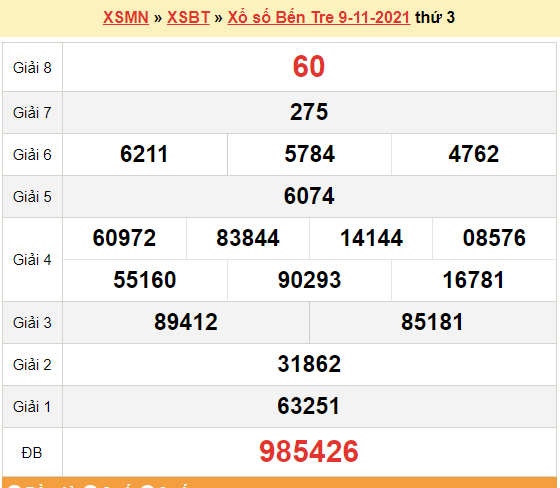Click Giải 4 number 60972

point(124,238)
